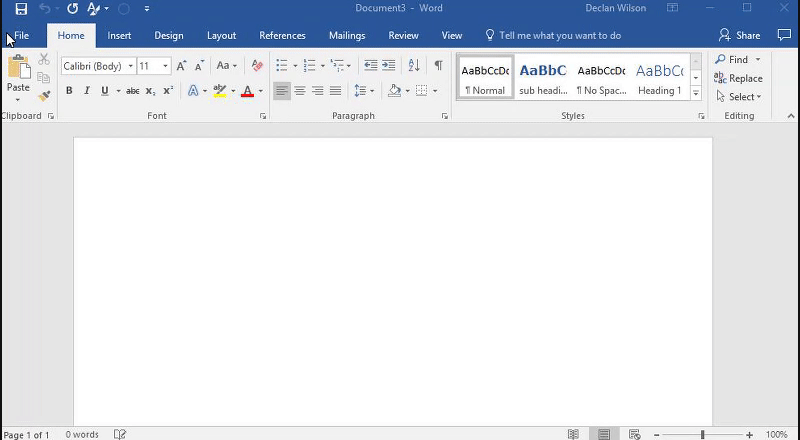Apply the Text Effects outlined A icon
The width and height of the screenshot is (800, 440).
(194, 91)
